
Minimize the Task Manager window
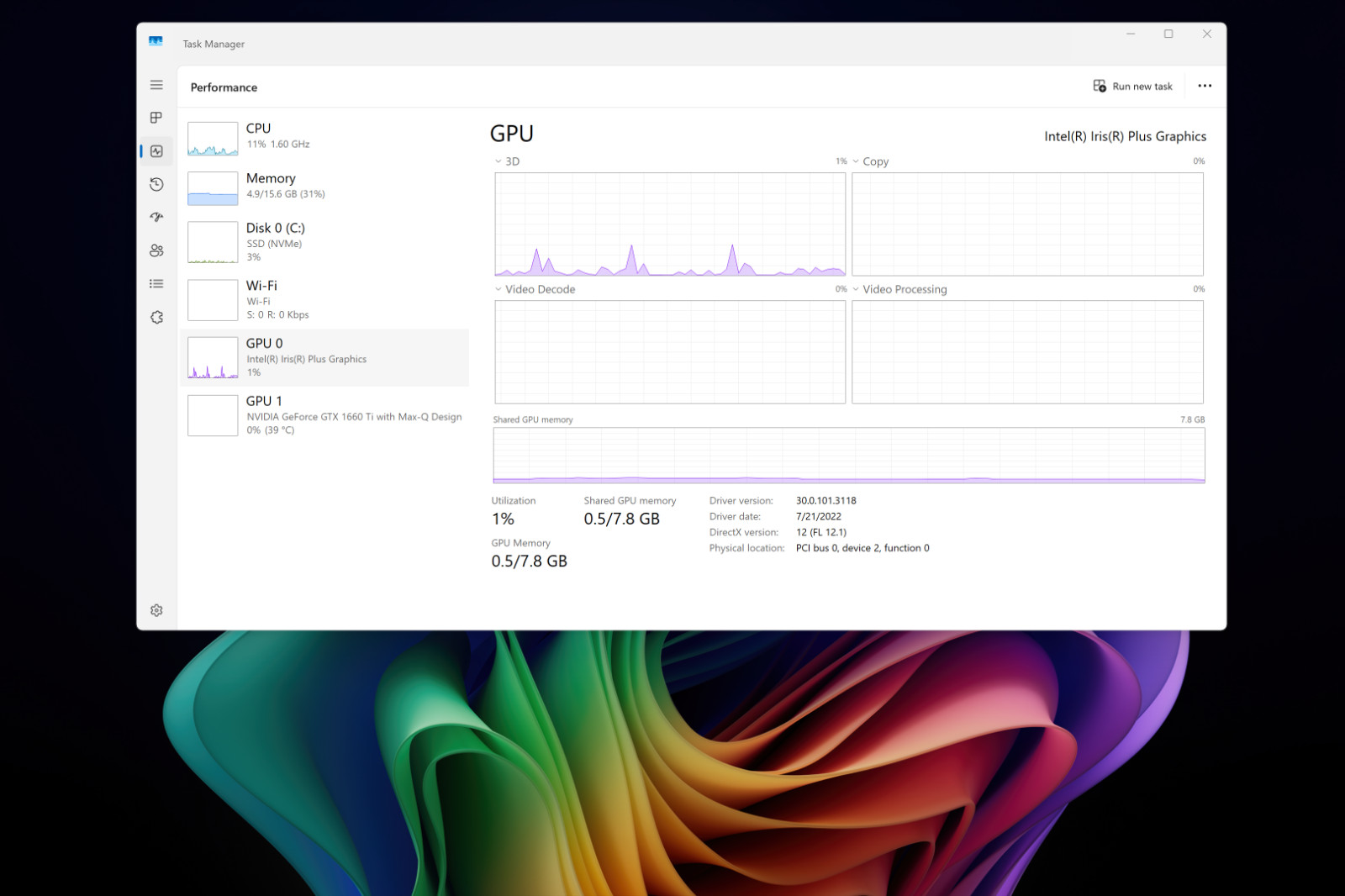coord(1131,34)
